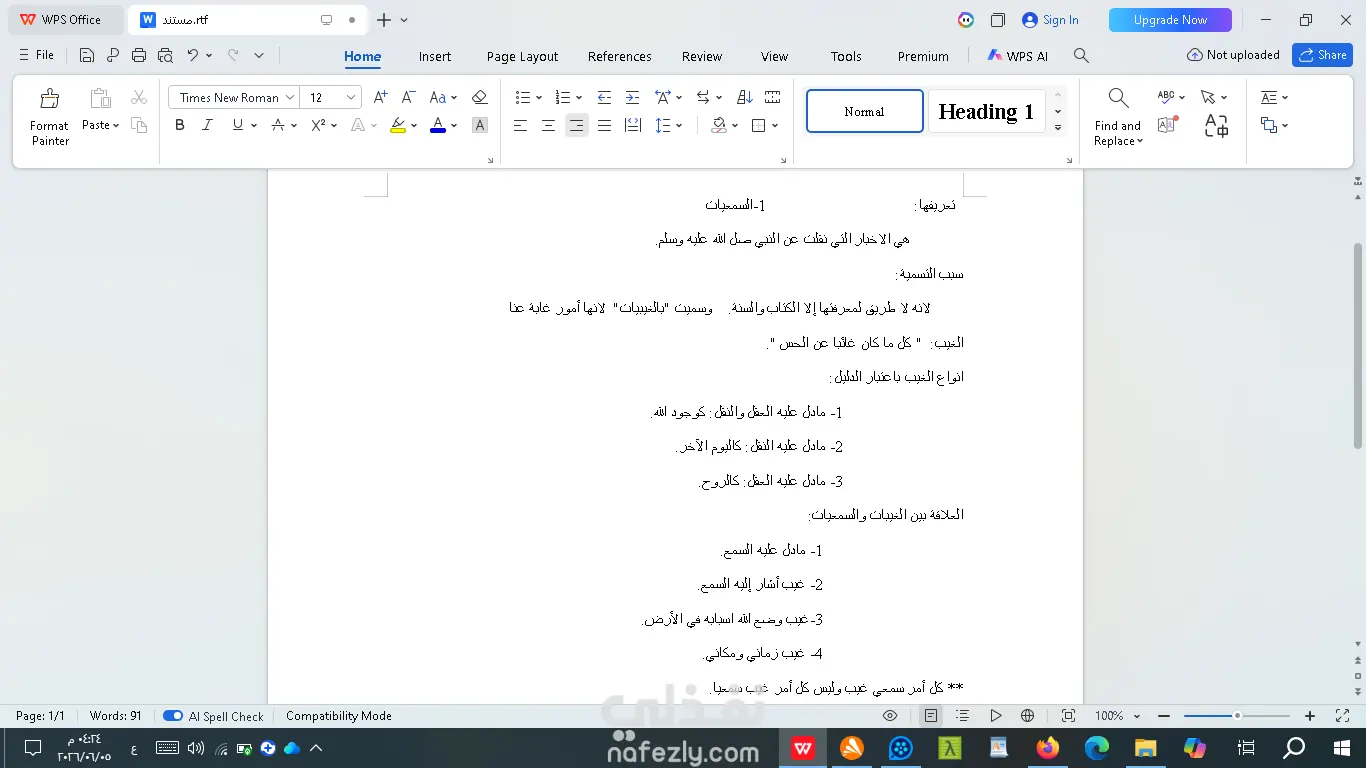Increase font size with the grow font icon
1366x768 pixels.
coord(380,97)
